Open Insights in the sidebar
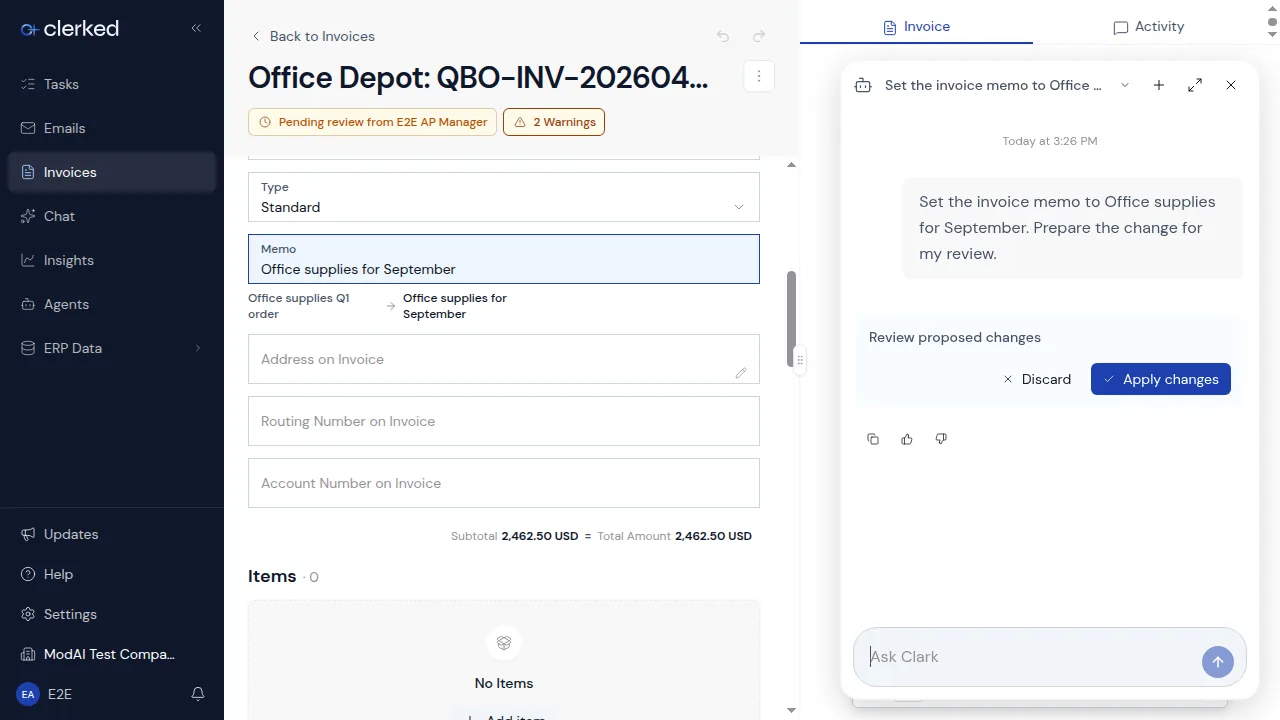Image resolution: width=1280 pixels, height=720 pixels. click(x=112, y=260)
